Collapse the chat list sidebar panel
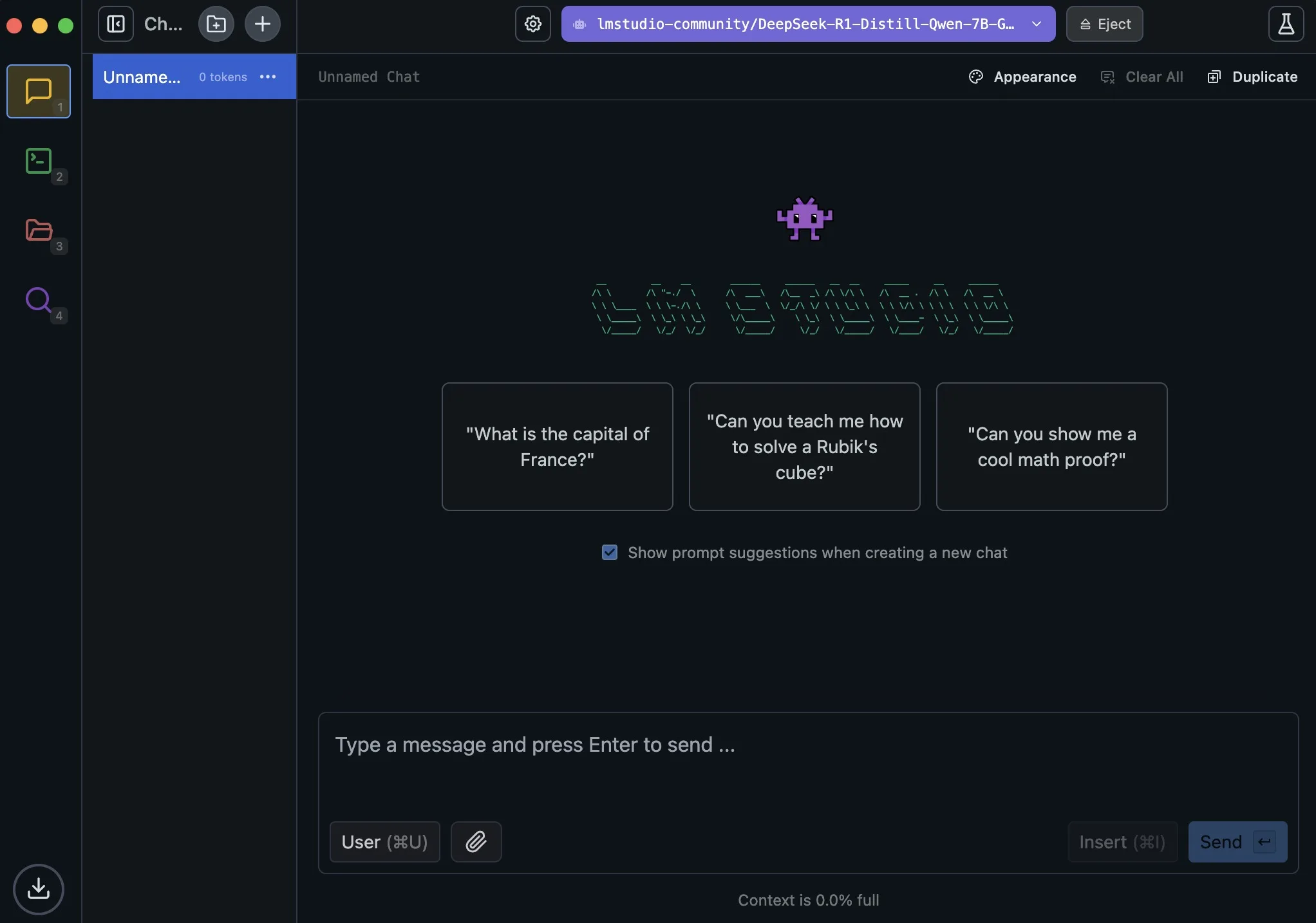The image size is (1316, 923). (x=116, y=24)
